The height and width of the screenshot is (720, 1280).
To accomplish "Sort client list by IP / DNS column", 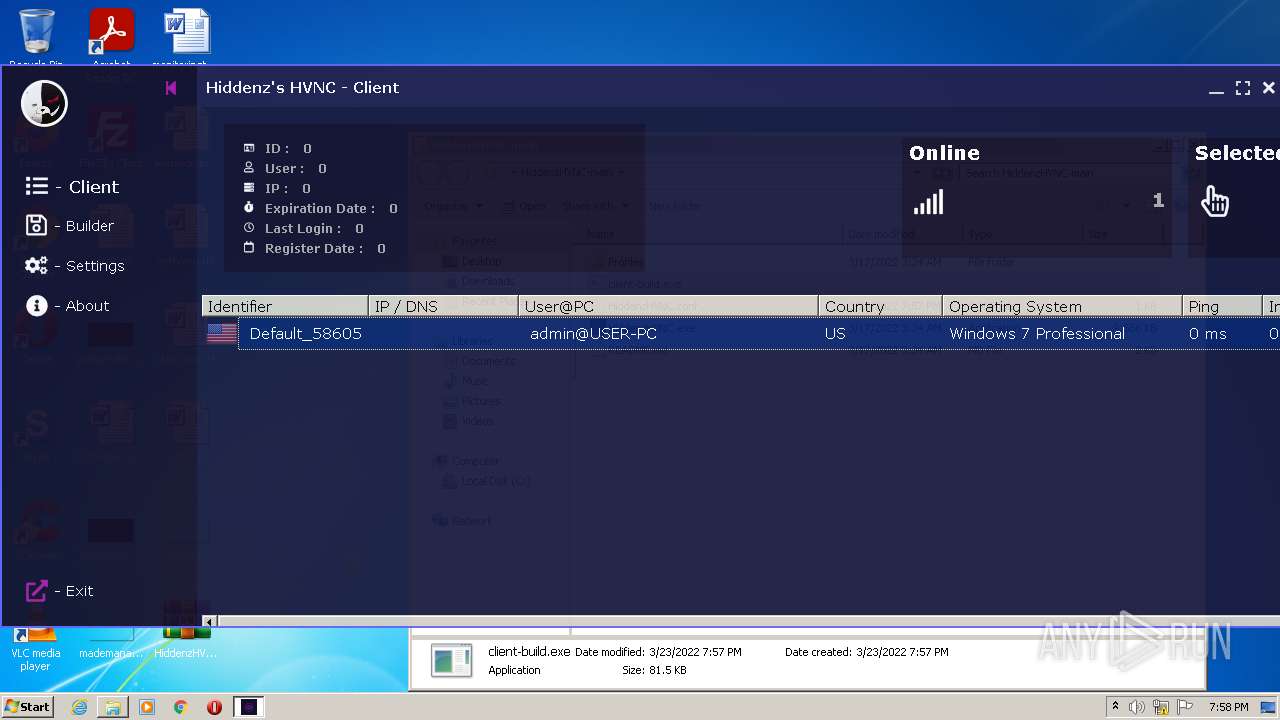I will [443, 306].
